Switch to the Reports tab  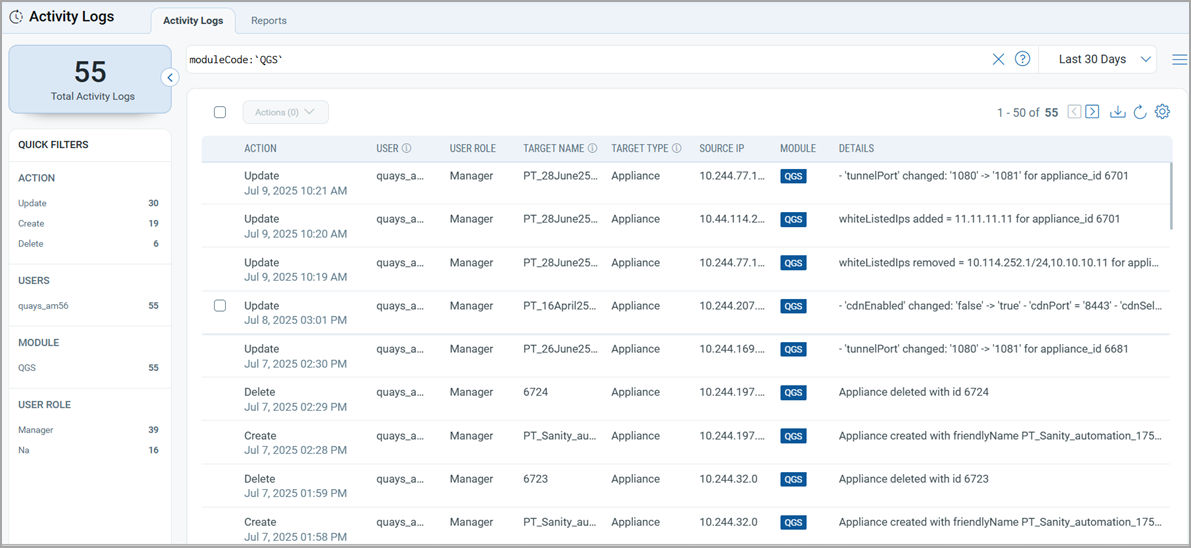[x=268, y=20]
